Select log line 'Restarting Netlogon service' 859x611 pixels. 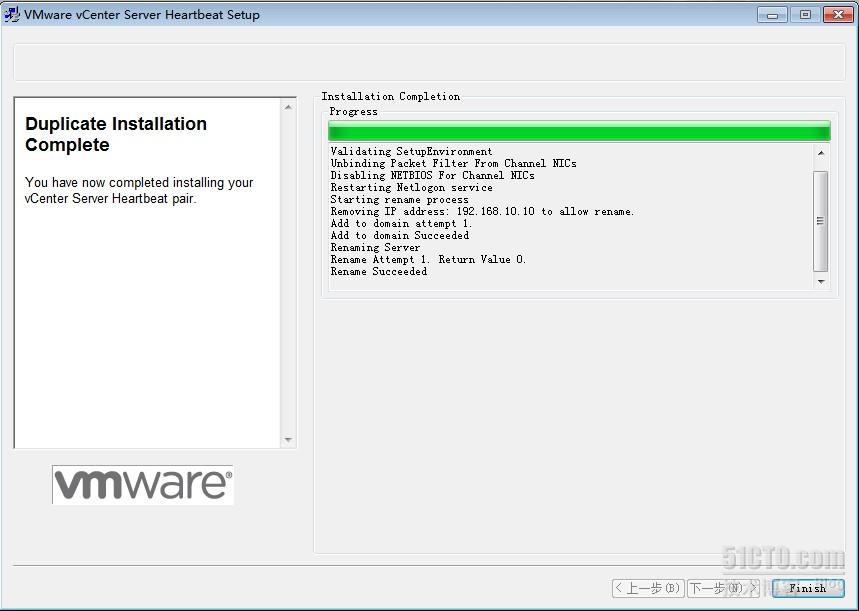click(411, 187)
